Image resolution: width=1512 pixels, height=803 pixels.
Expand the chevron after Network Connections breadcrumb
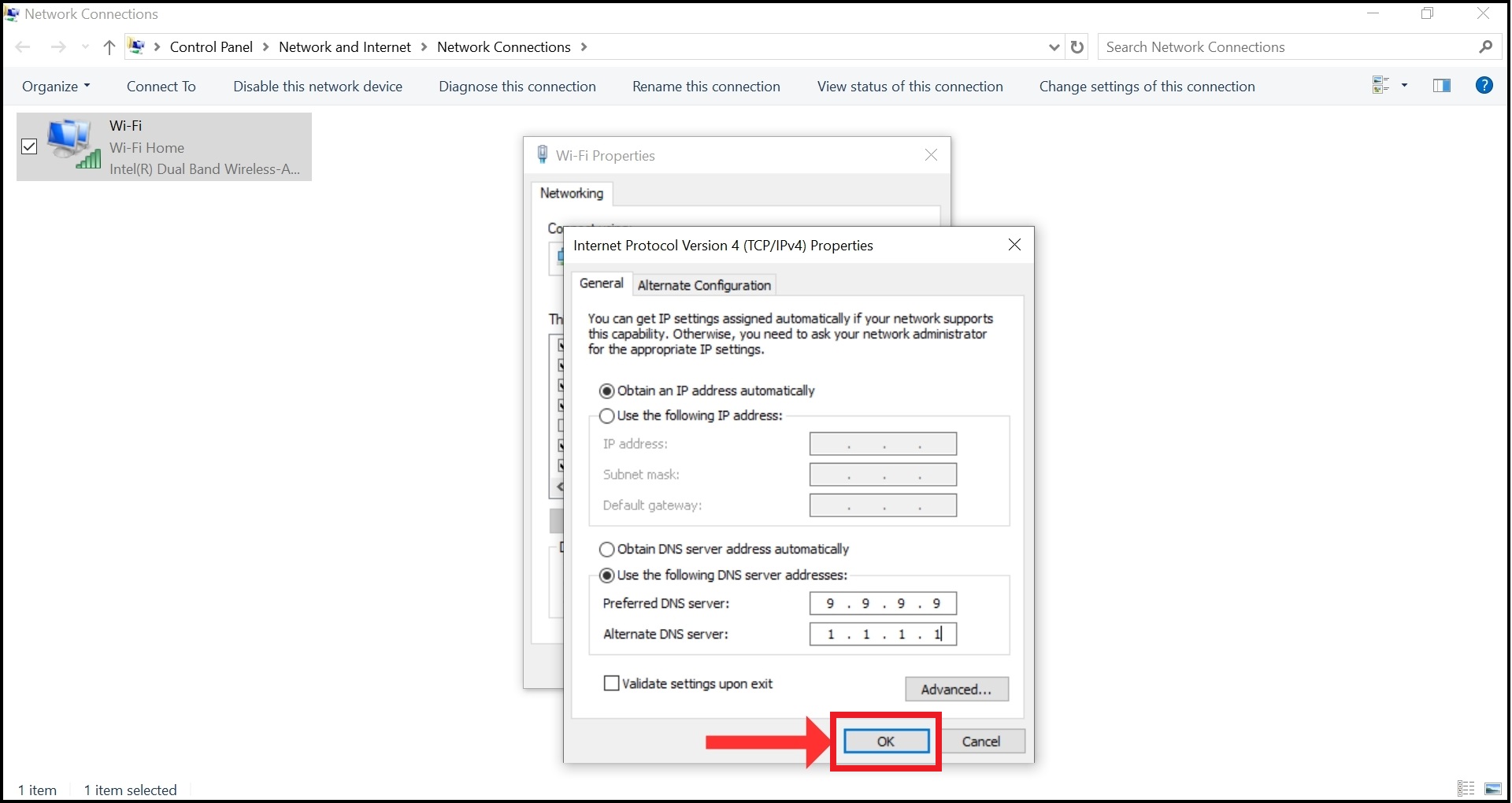click(584, 47)
